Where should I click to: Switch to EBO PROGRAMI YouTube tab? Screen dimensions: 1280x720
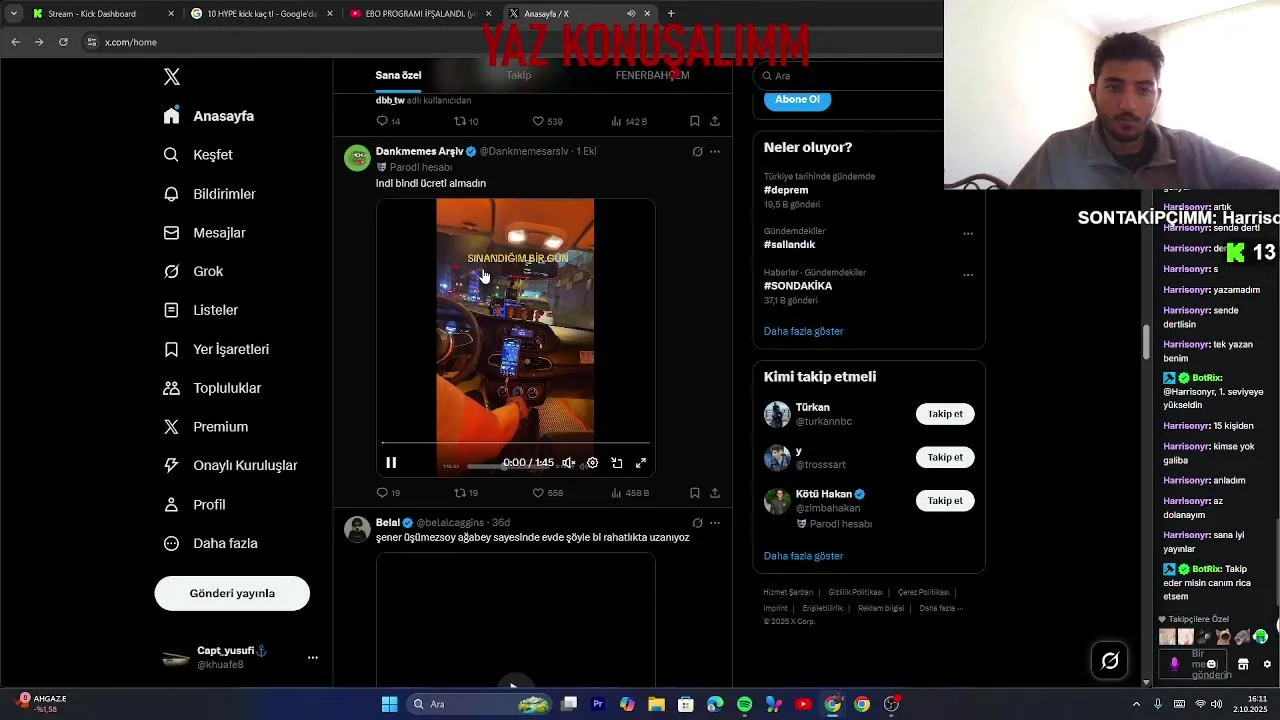coord(420,14)
